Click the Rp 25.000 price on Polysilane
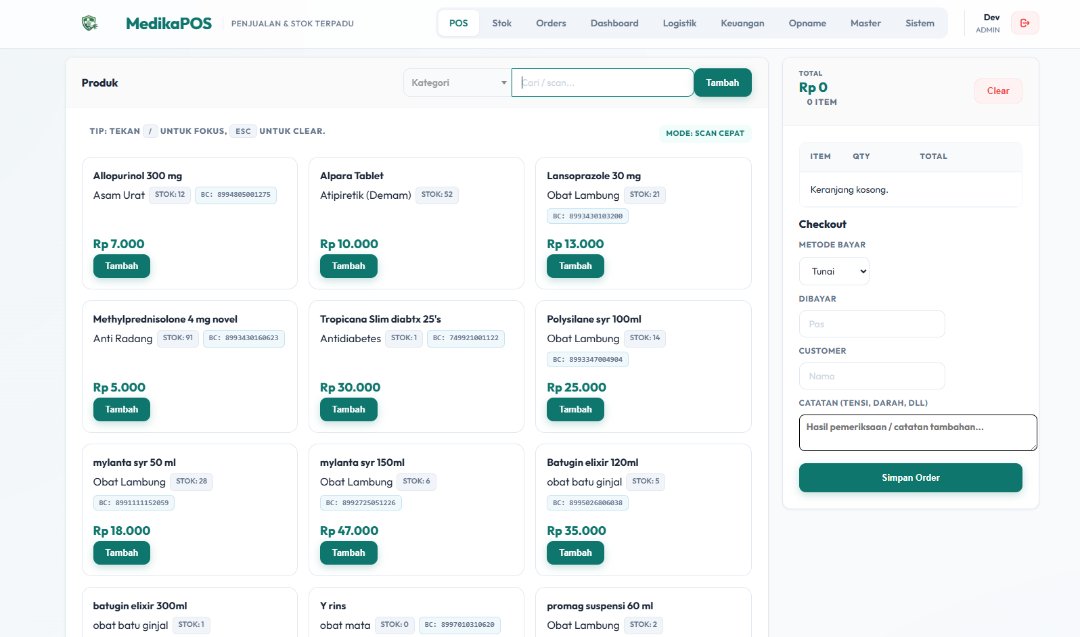The image size is (1080, 637). [x=577, y=387]
